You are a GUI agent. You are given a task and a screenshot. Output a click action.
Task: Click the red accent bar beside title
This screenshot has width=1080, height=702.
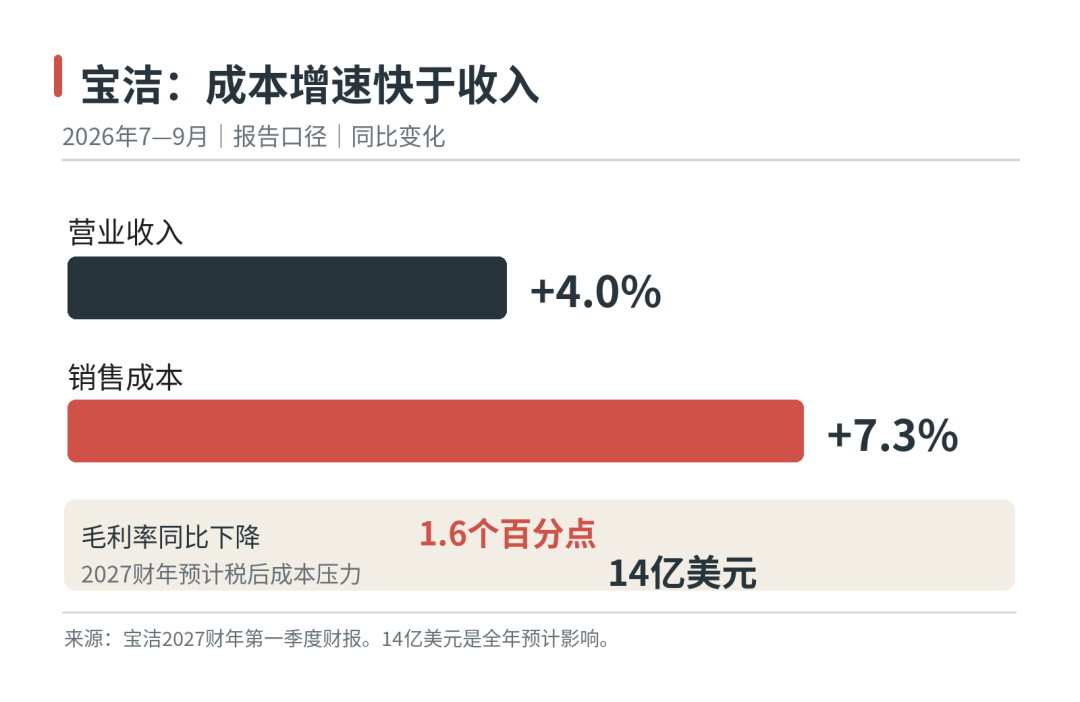(58, 76)
